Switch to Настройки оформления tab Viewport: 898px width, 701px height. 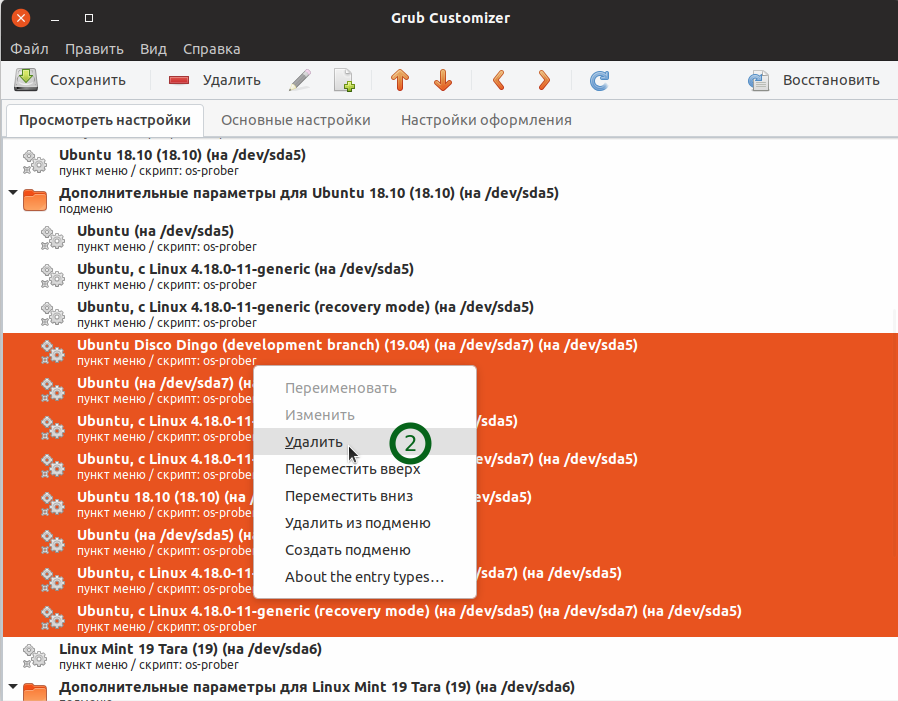click(486, 120)
